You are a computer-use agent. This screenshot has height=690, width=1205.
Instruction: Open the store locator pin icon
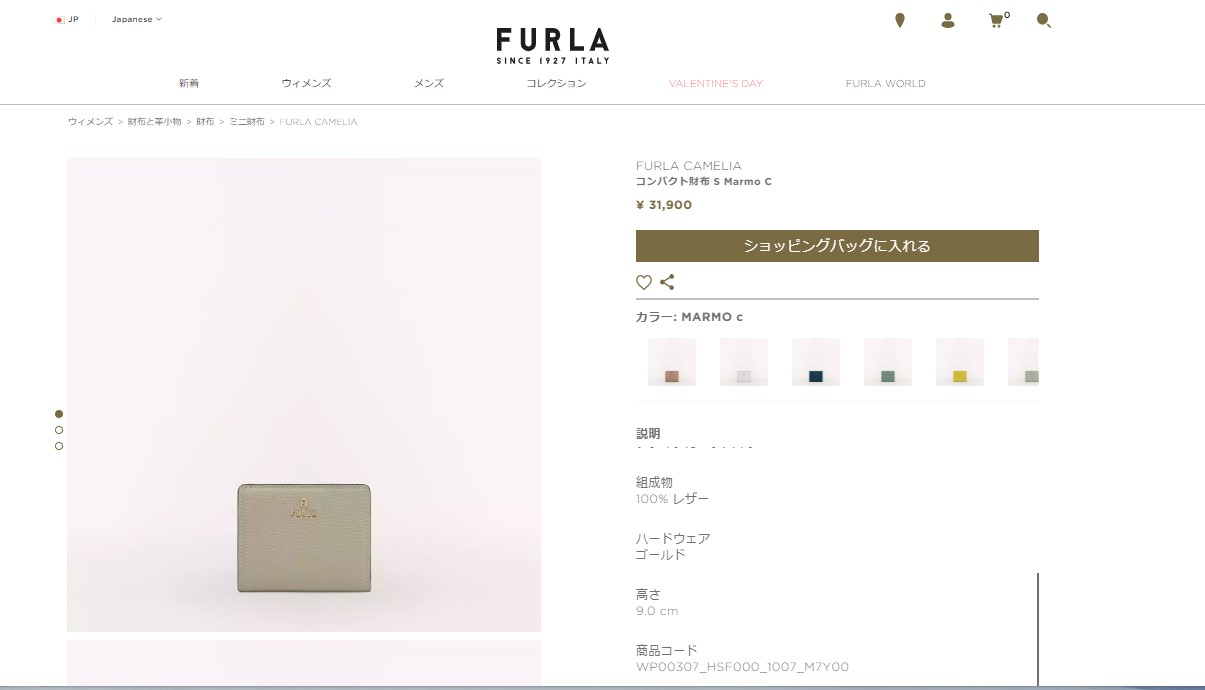pos(899,20)
